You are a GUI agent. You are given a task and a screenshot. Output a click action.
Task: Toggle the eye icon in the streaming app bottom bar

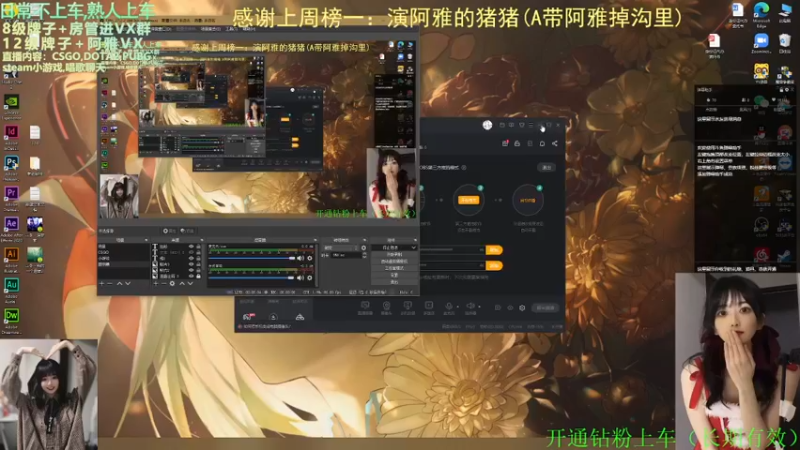[510, 308]
